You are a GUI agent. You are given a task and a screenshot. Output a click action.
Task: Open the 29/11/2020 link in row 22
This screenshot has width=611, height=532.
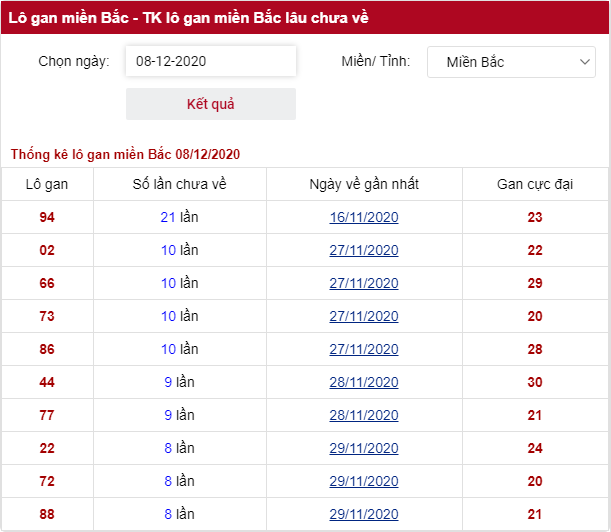(364, 448)
